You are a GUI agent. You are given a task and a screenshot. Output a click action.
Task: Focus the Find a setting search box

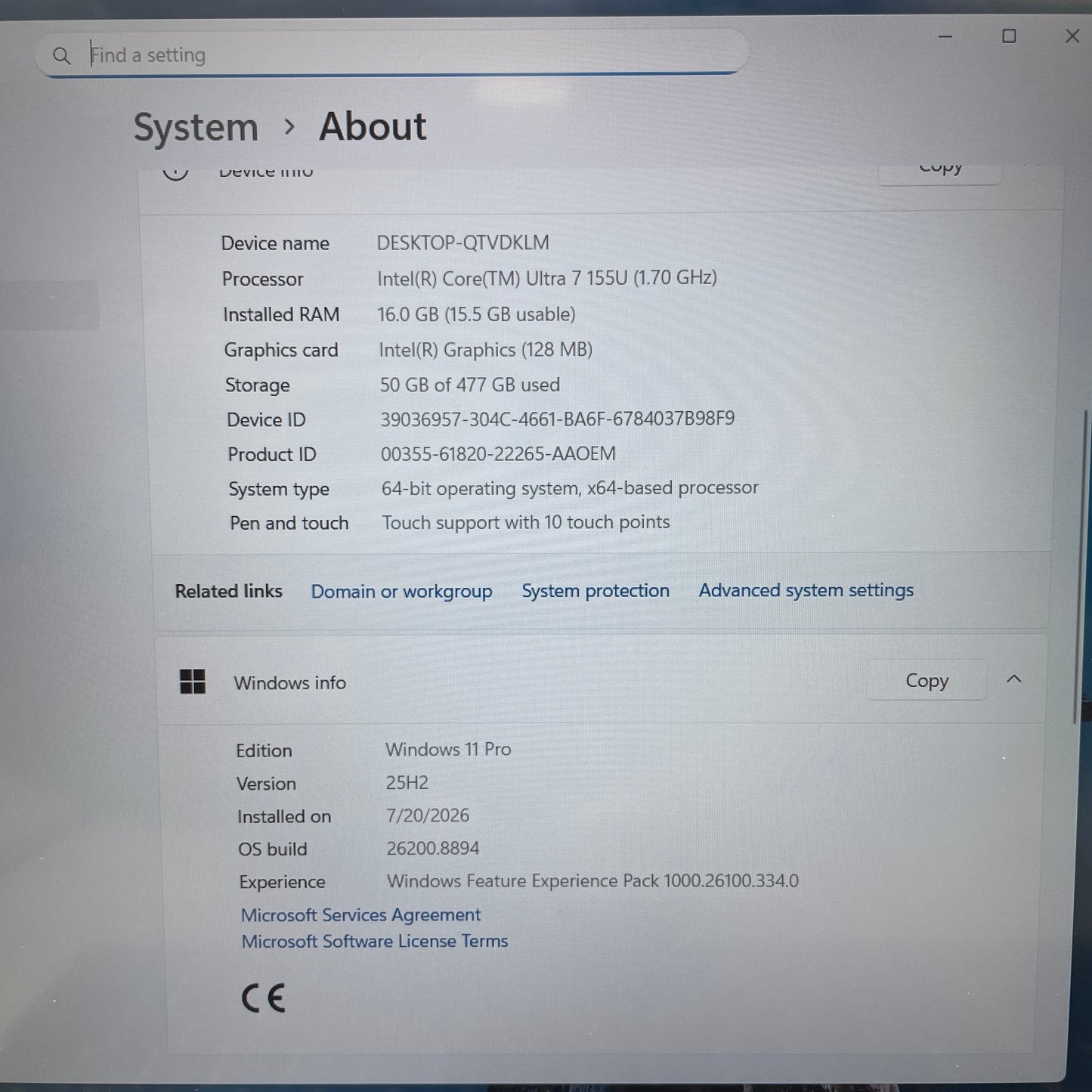click(x=391, y=54)
